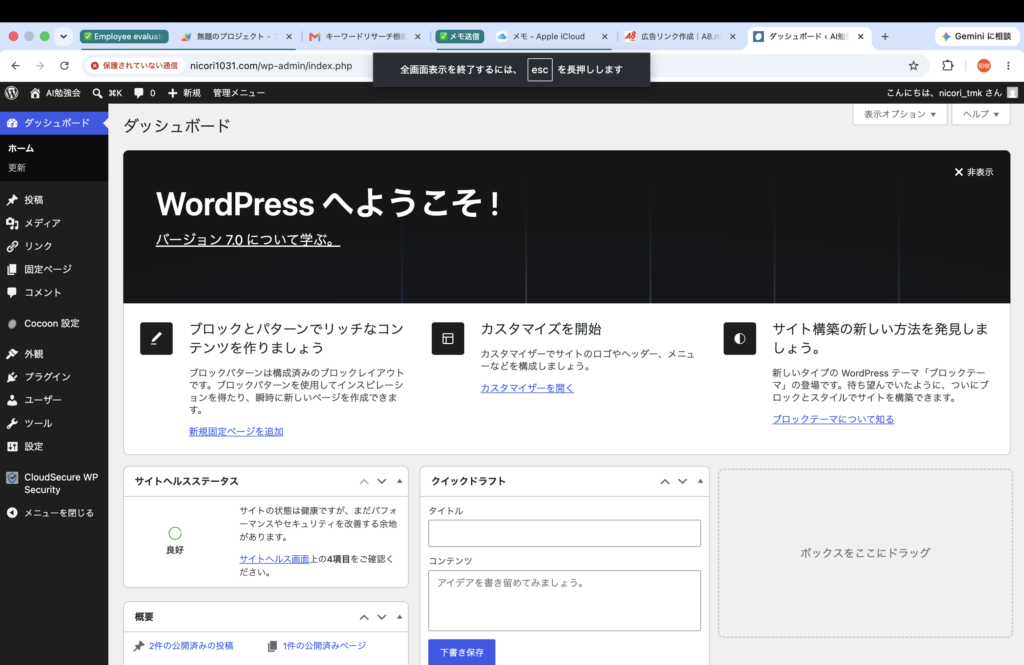Open 更新 submenu item

[x=17, y=168]
